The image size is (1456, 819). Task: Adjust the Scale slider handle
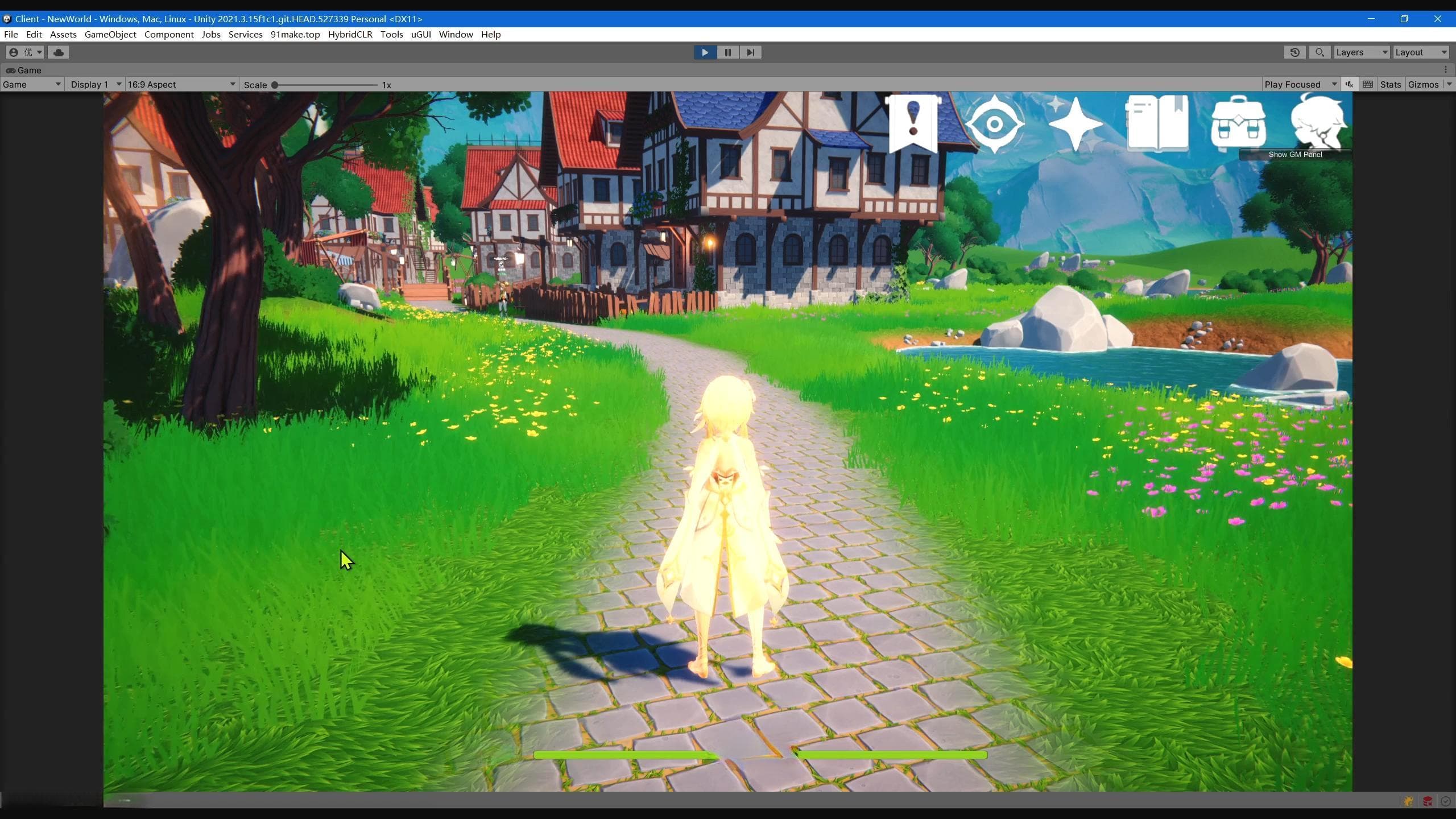click(x=275, y=85)
